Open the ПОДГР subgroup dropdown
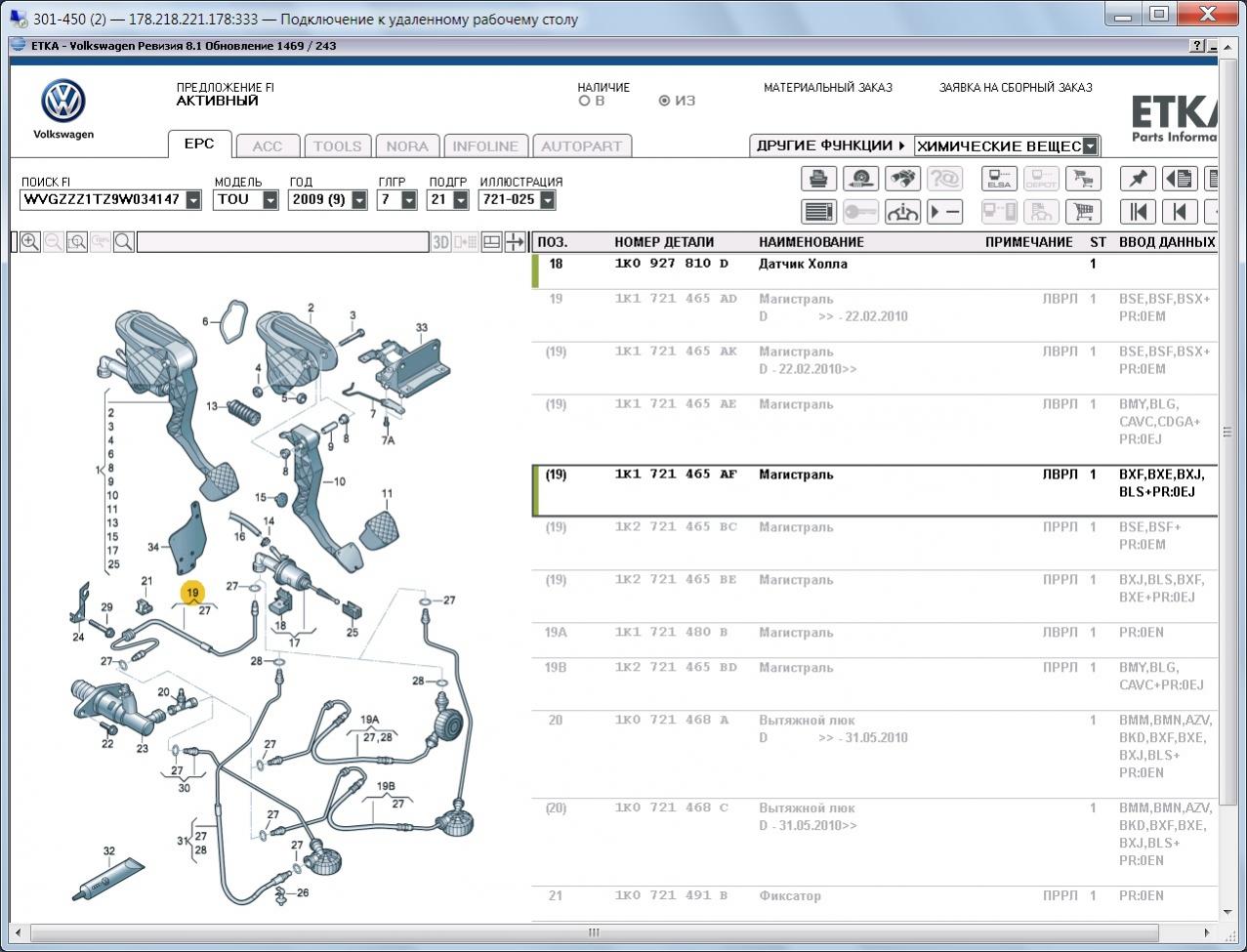 (459, 200)
